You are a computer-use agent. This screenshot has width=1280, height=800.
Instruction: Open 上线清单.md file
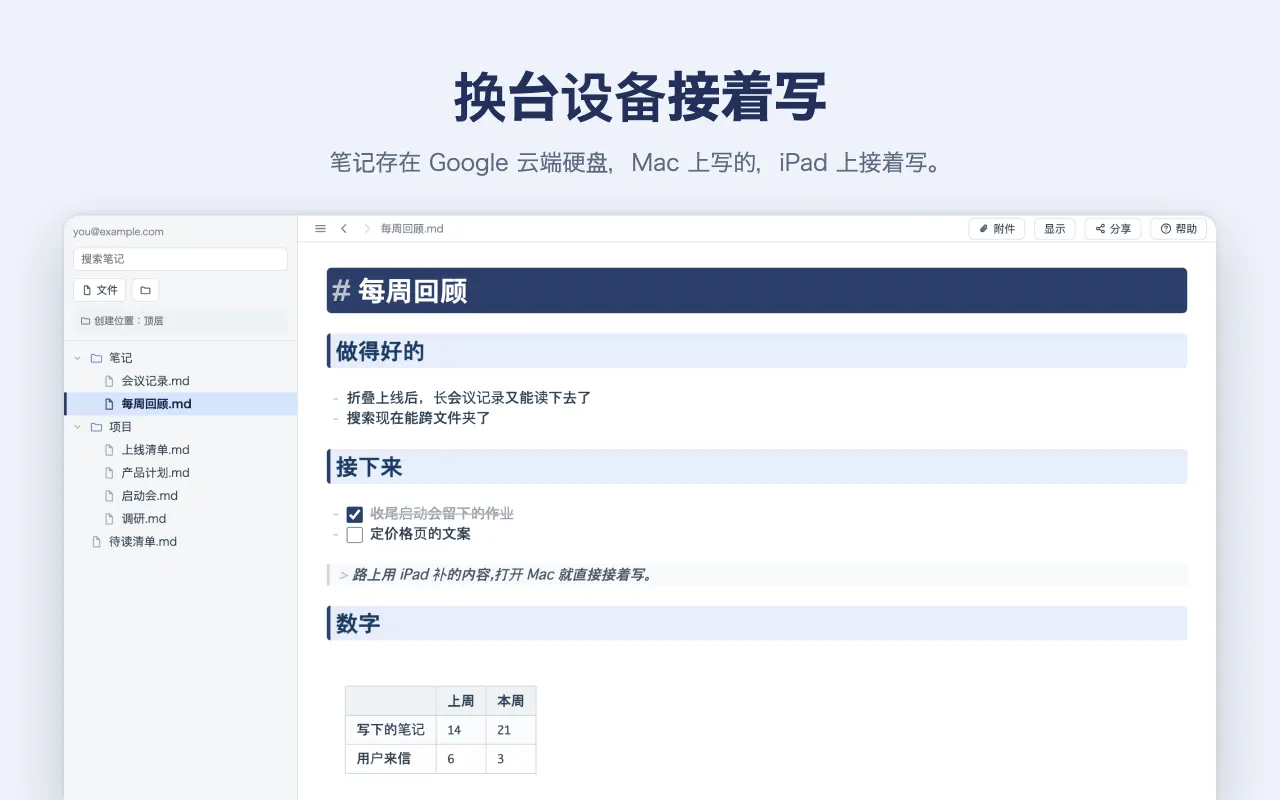(x=180, y=450)
